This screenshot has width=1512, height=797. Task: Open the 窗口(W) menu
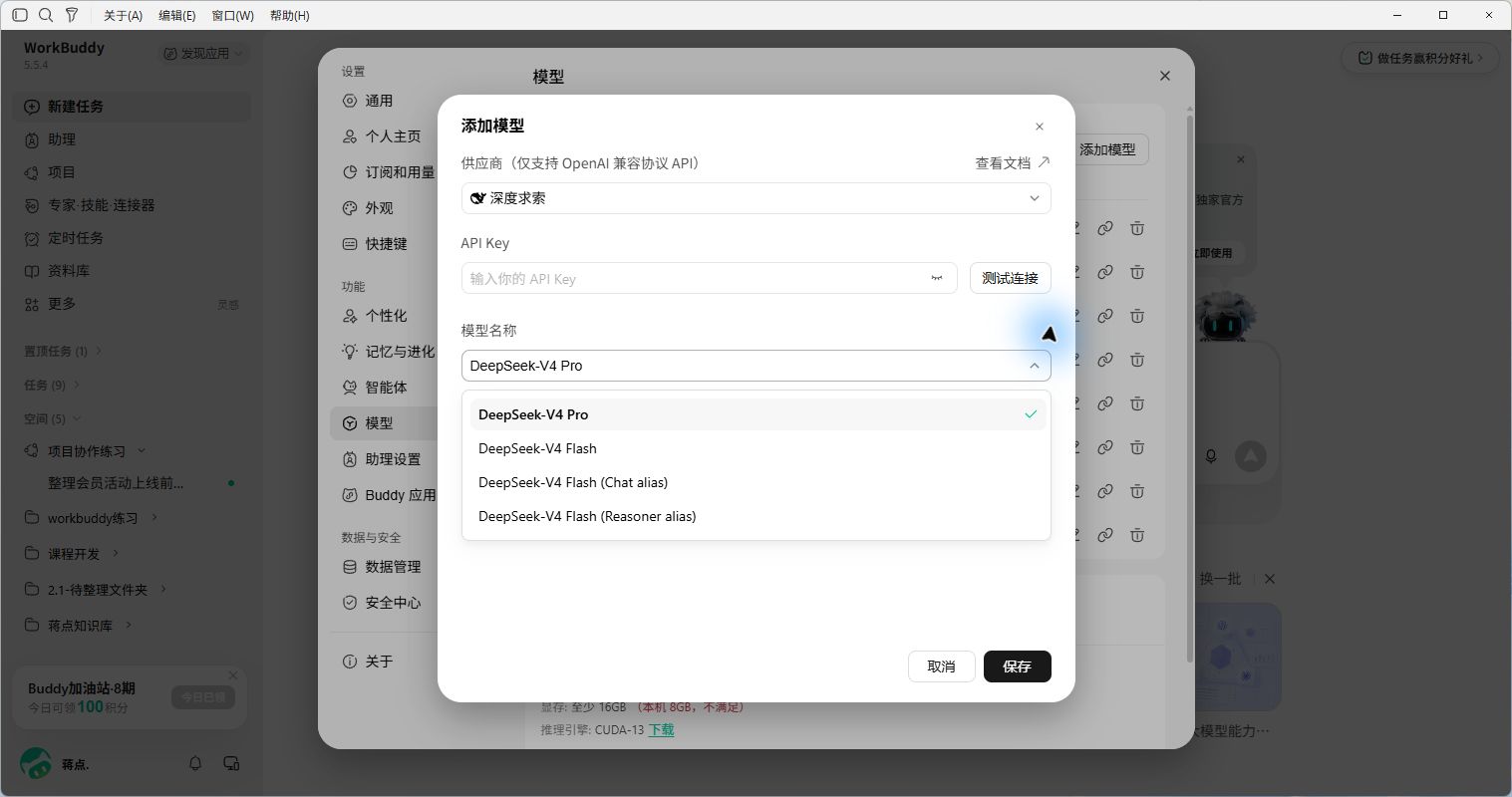click(x=233, y=16)
